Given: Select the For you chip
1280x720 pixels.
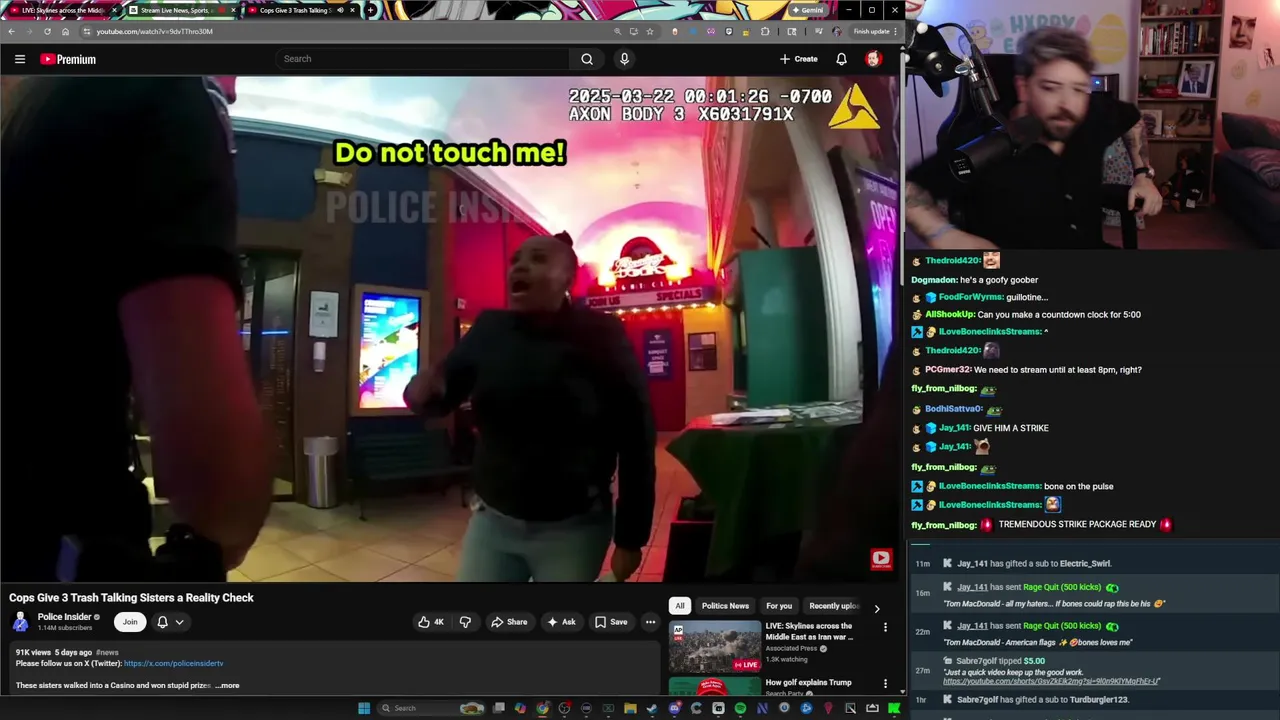Looking at the screenshot, I should click(779, 606).
